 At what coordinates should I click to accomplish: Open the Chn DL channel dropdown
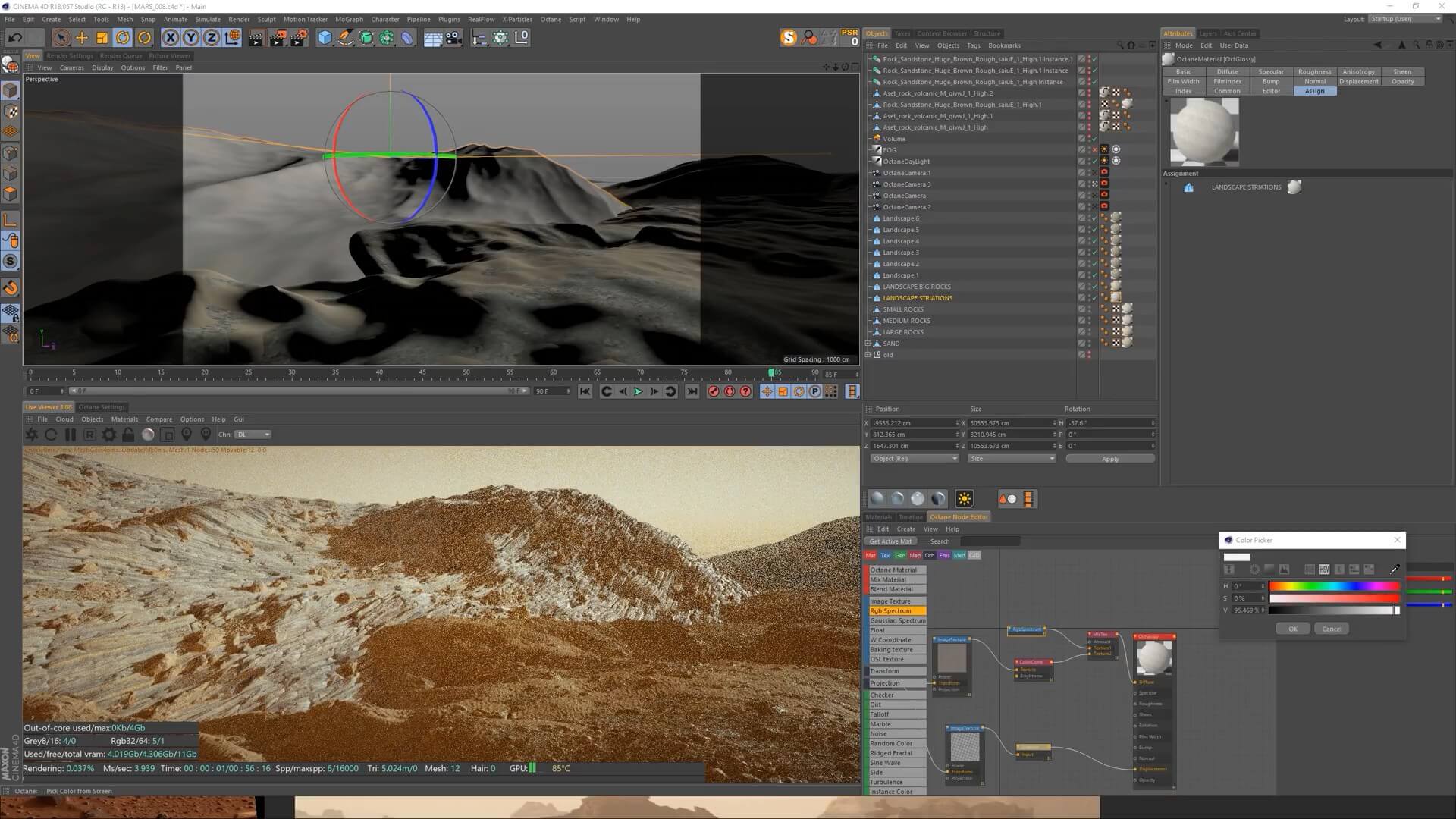click(x=253, y=435)
